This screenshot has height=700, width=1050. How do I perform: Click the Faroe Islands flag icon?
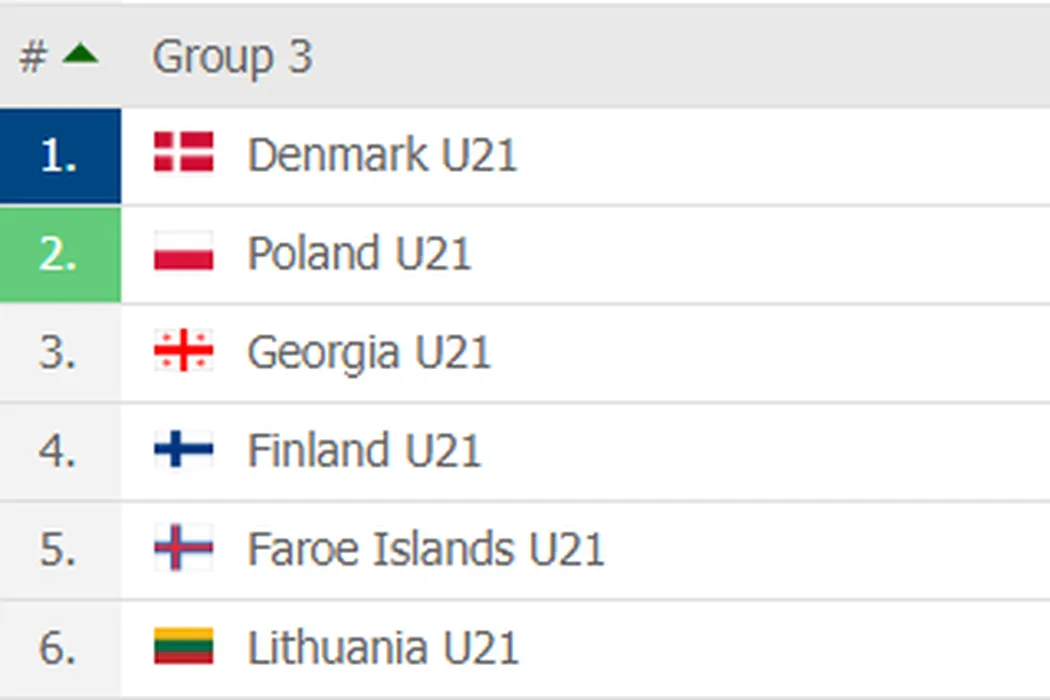tap(184, 548)
